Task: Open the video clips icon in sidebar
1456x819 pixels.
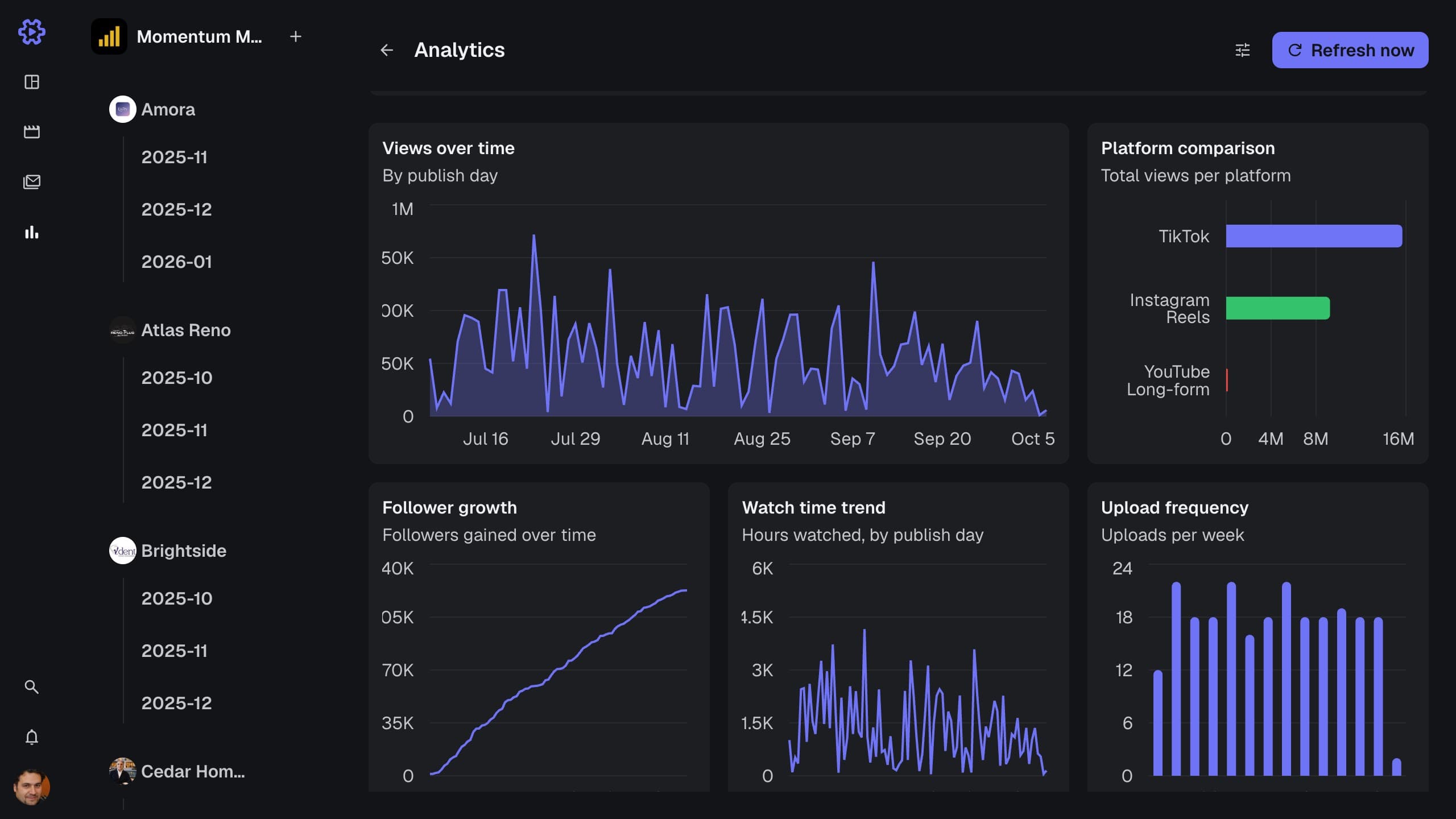Action: pos(32,132)
